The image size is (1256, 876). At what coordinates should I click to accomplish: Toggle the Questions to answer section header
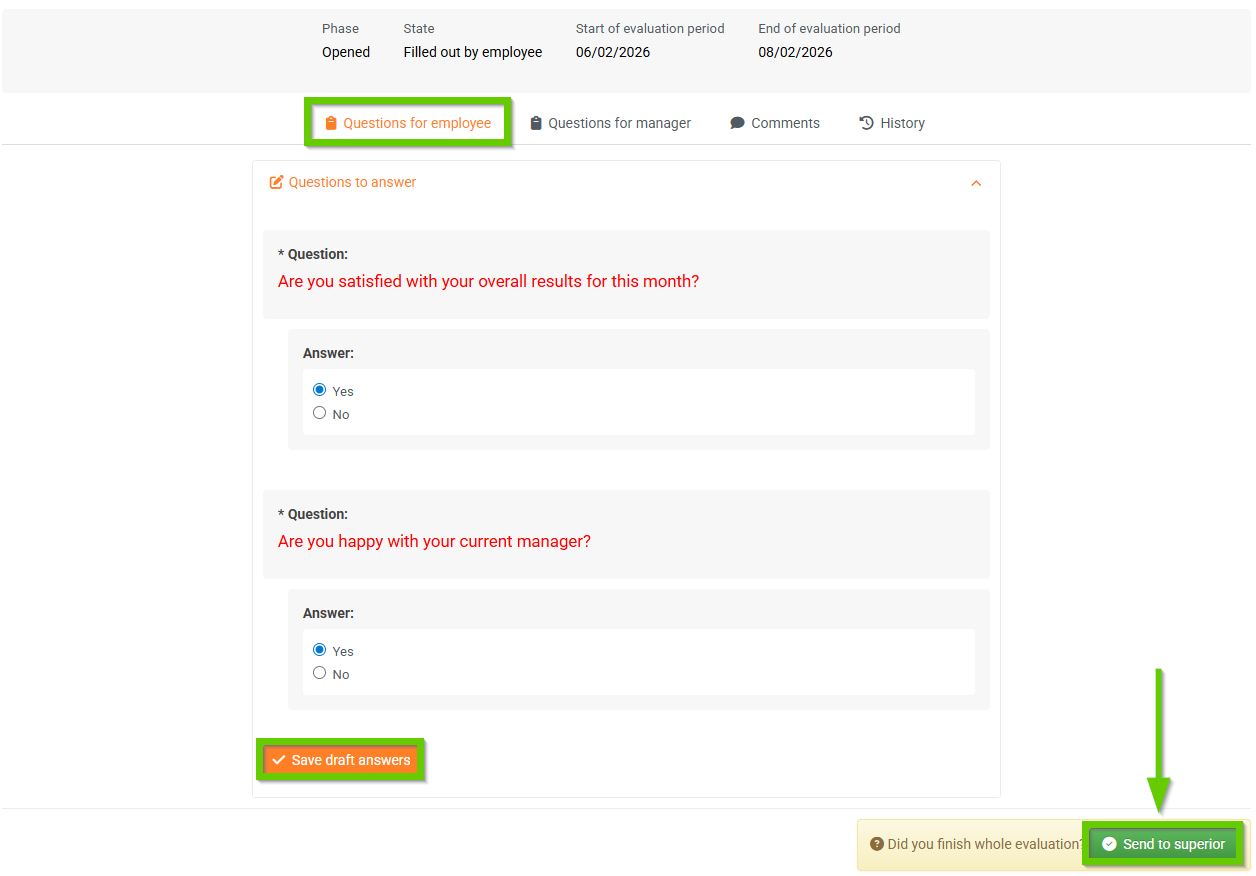point(352,183)
